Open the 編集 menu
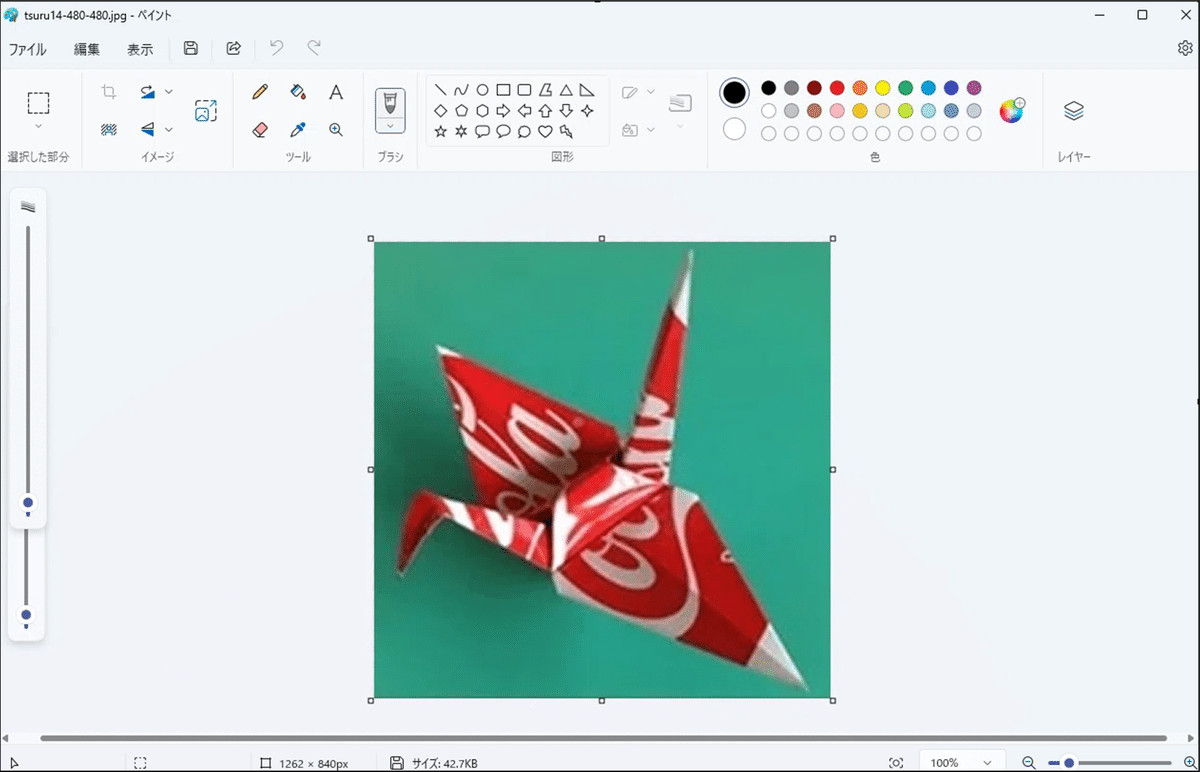The image size is (1200, 772). [87, 49]
